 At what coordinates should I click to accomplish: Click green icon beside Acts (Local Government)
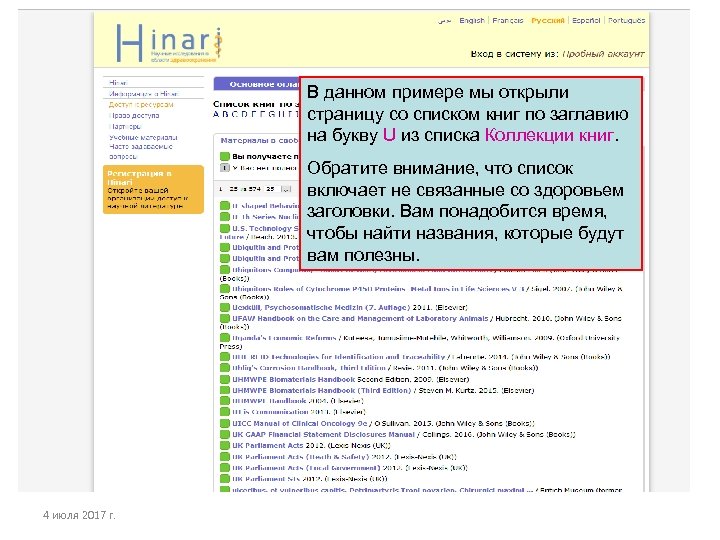[x=225, y=468]
